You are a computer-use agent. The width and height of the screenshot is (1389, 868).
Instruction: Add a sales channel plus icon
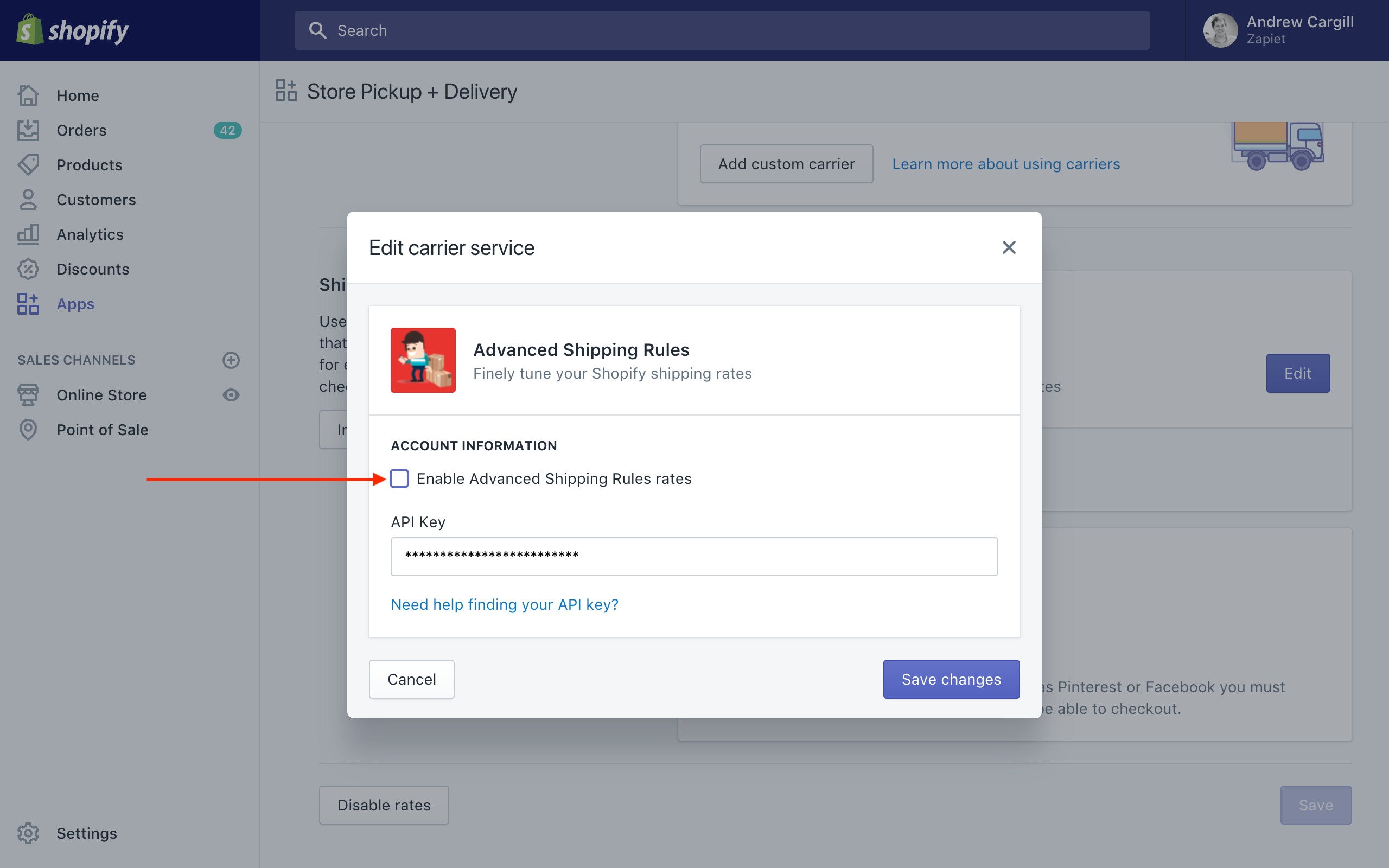tap(231, 360)
